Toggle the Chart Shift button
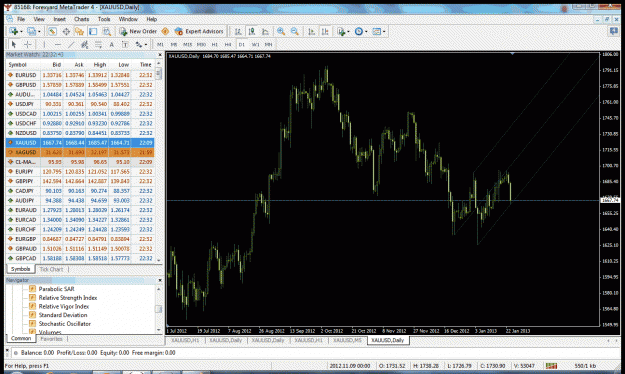625x374 pixels. (325, 31)
